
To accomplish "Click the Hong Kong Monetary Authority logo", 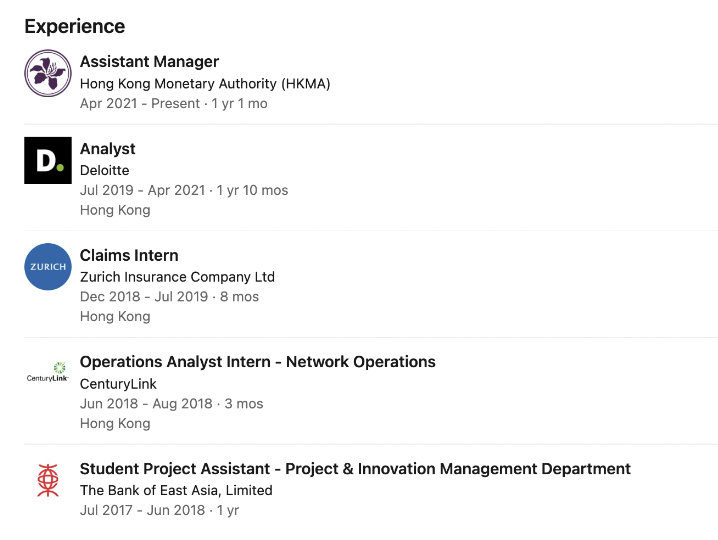I will (x=48, y=73).
